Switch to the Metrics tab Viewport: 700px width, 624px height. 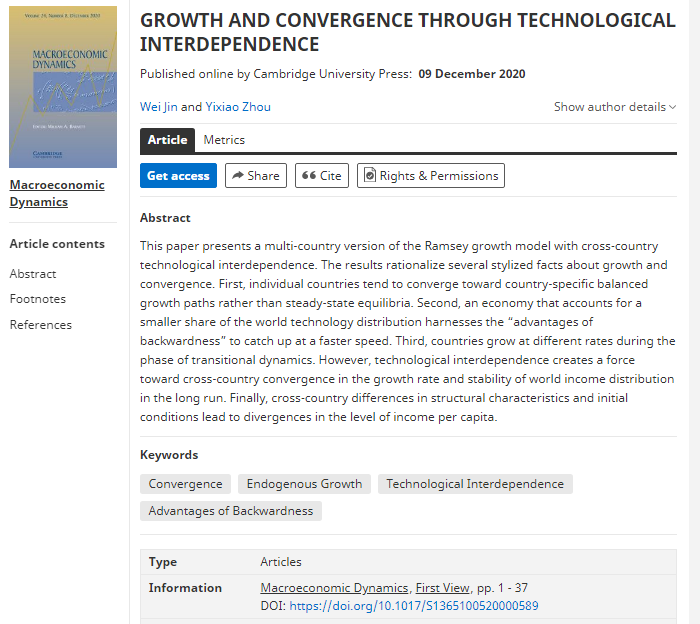(x=224, y=140)
